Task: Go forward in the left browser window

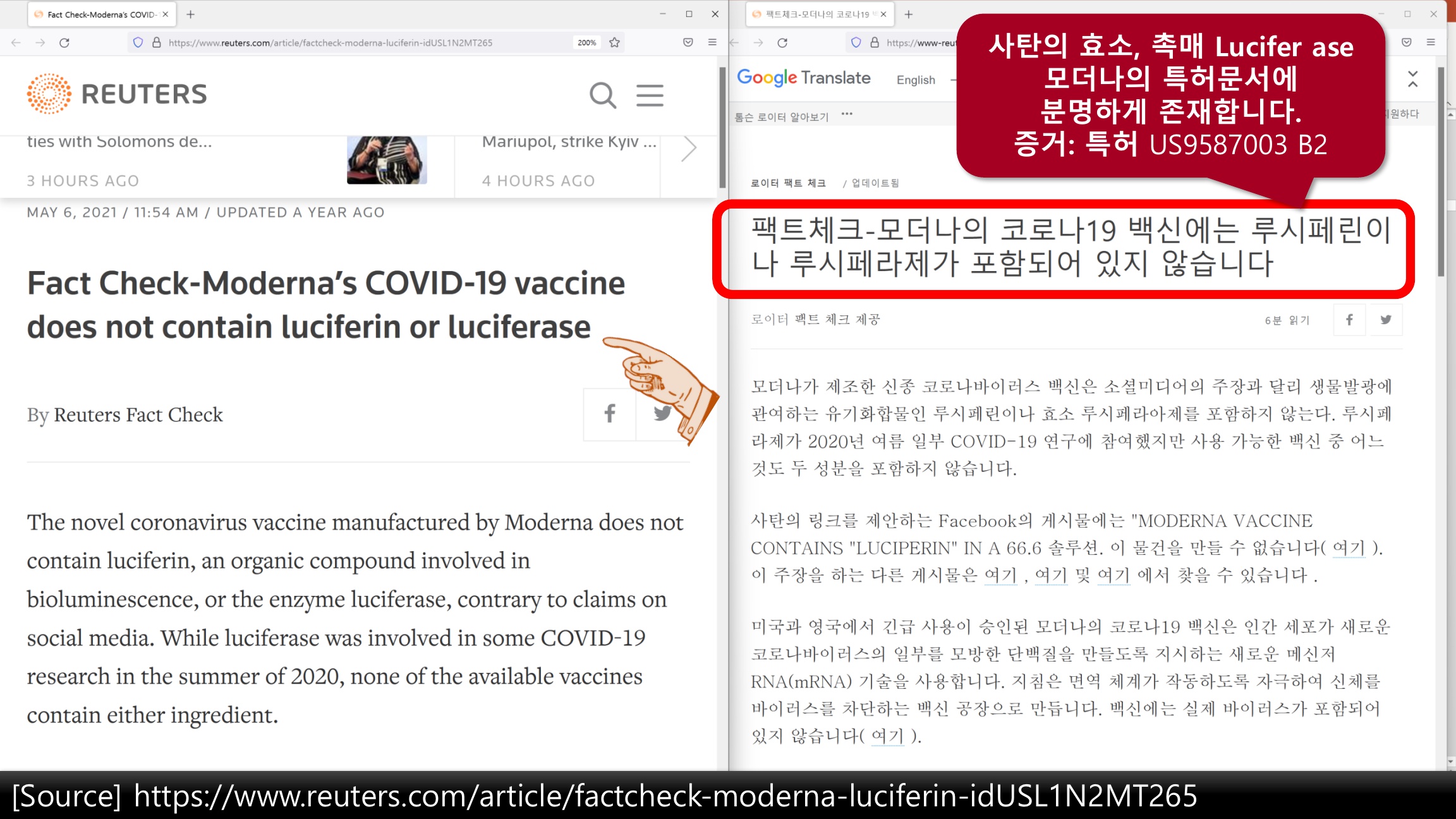Action: 40,42
